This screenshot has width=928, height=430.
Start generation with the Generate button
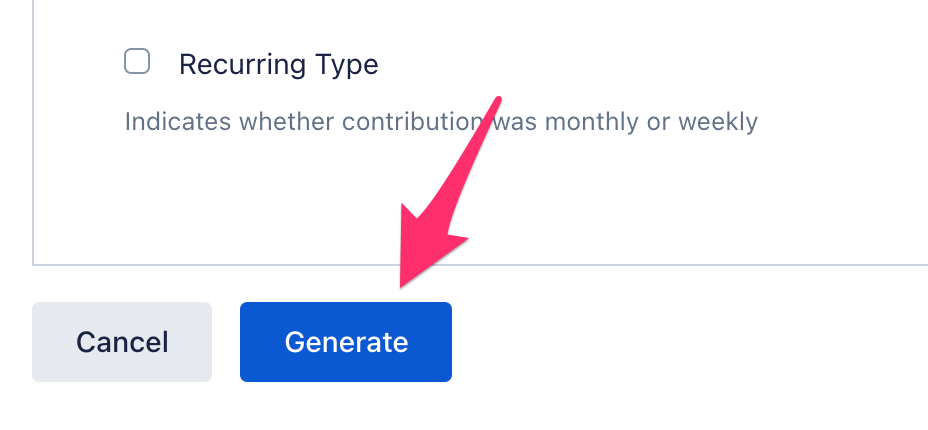coord(346,342)
